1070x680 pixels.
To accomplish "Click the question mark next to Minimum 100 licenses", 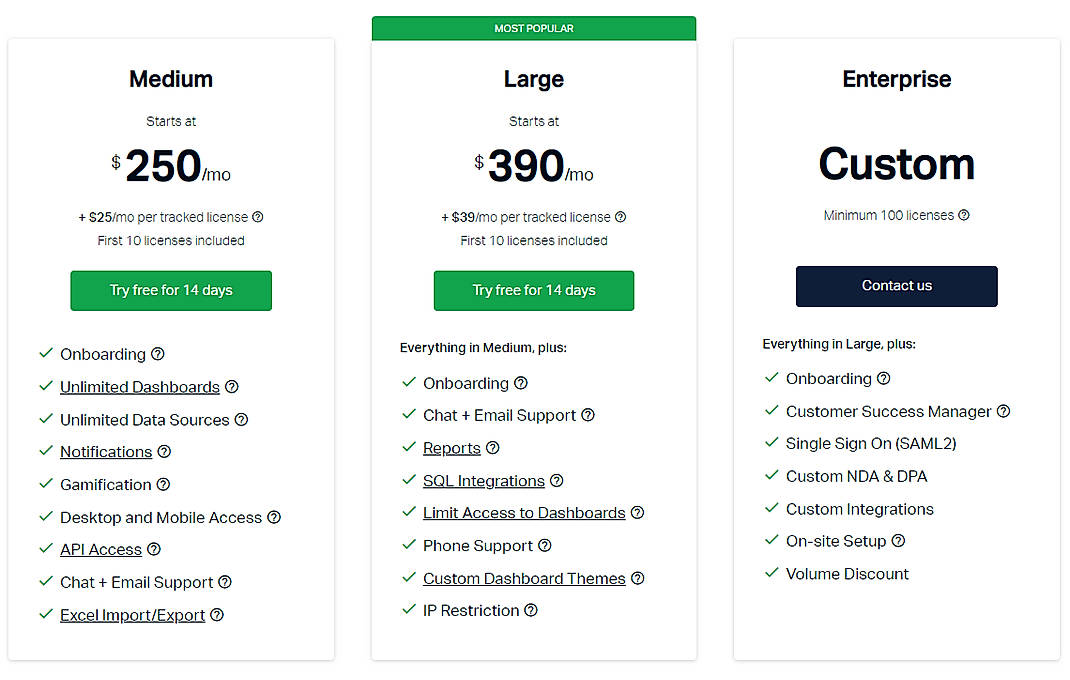I will pos(963,215).
